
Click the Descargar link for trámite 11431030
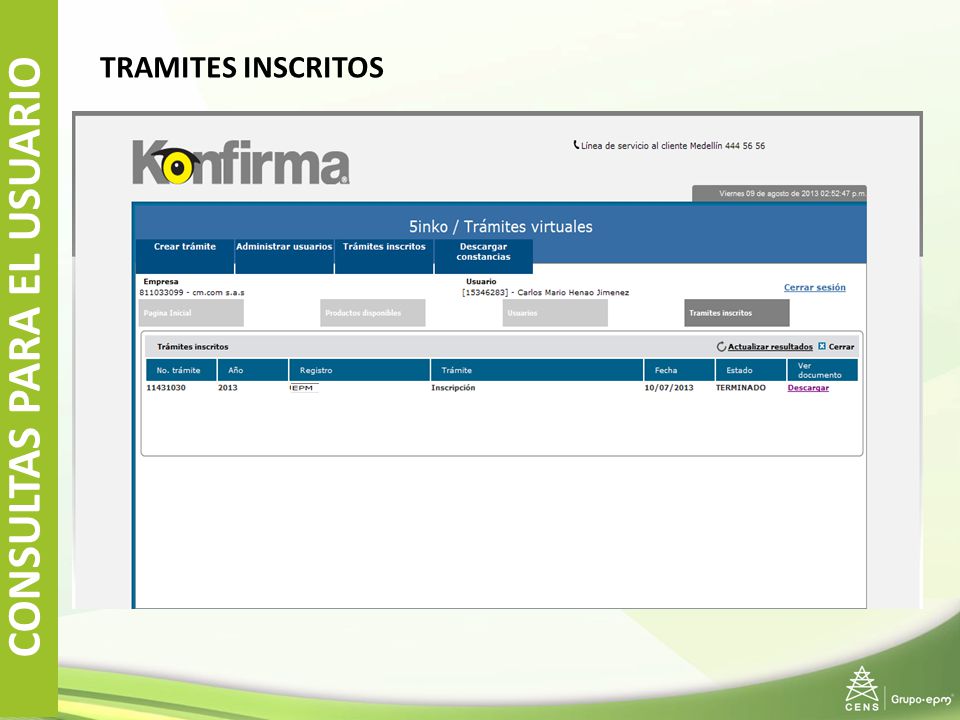click(x=808, y=388)
